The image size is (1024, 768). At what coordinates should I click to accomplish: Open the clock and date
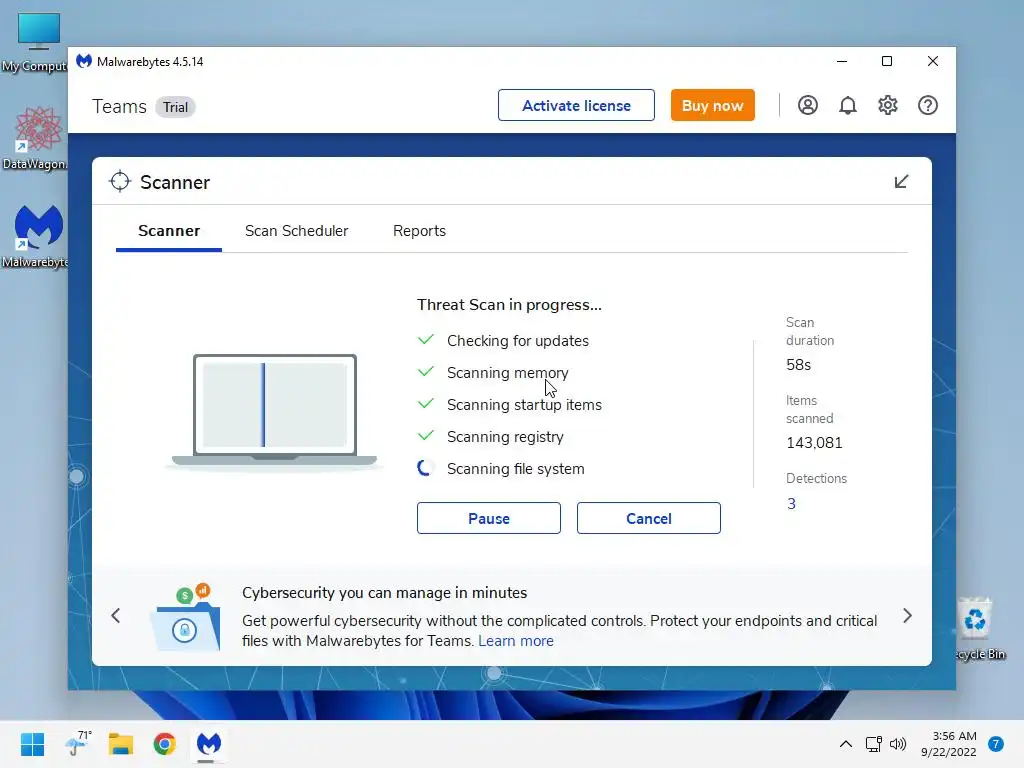coord(949,744)
